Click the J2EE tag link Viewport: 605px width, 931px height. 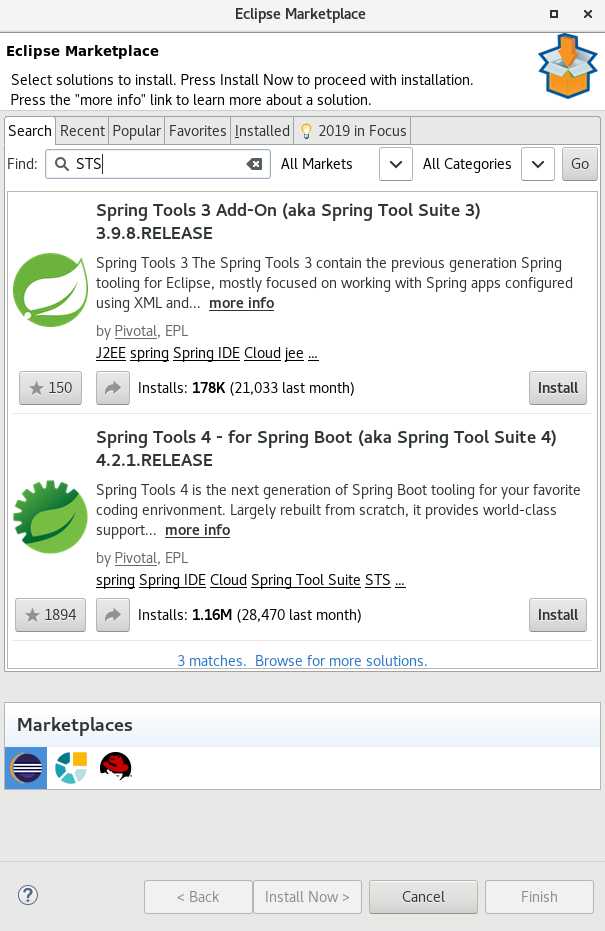point(111,353)
